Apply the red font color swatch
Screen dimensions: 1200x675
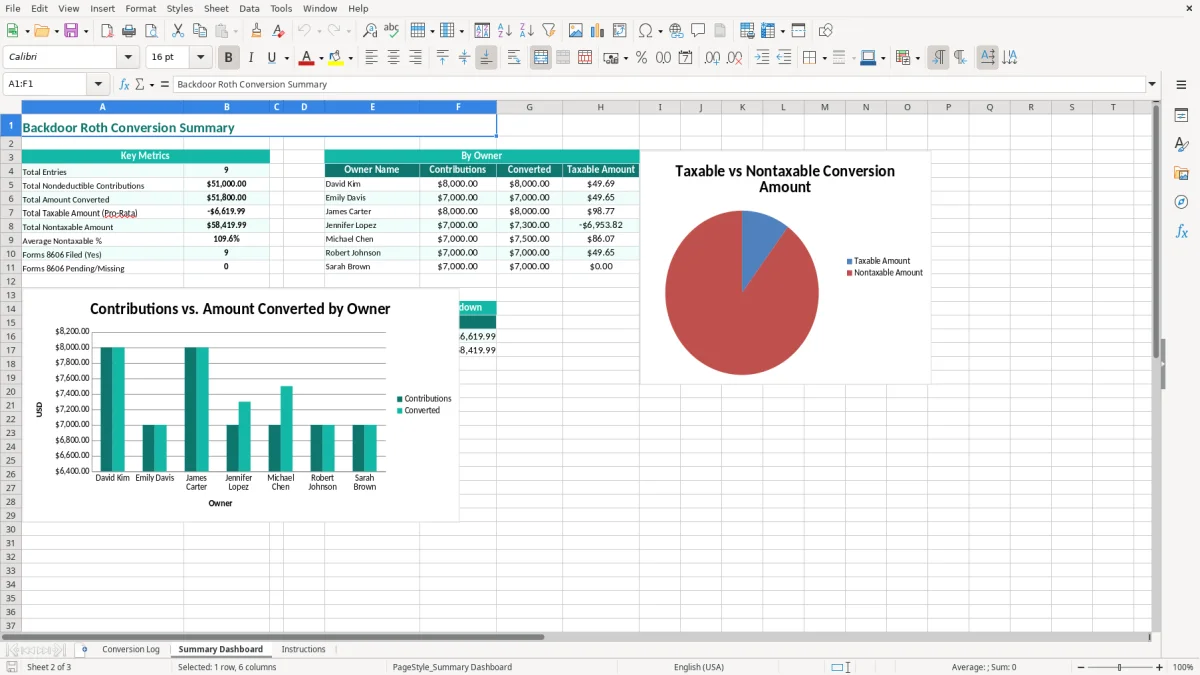[x=307, y=58]
